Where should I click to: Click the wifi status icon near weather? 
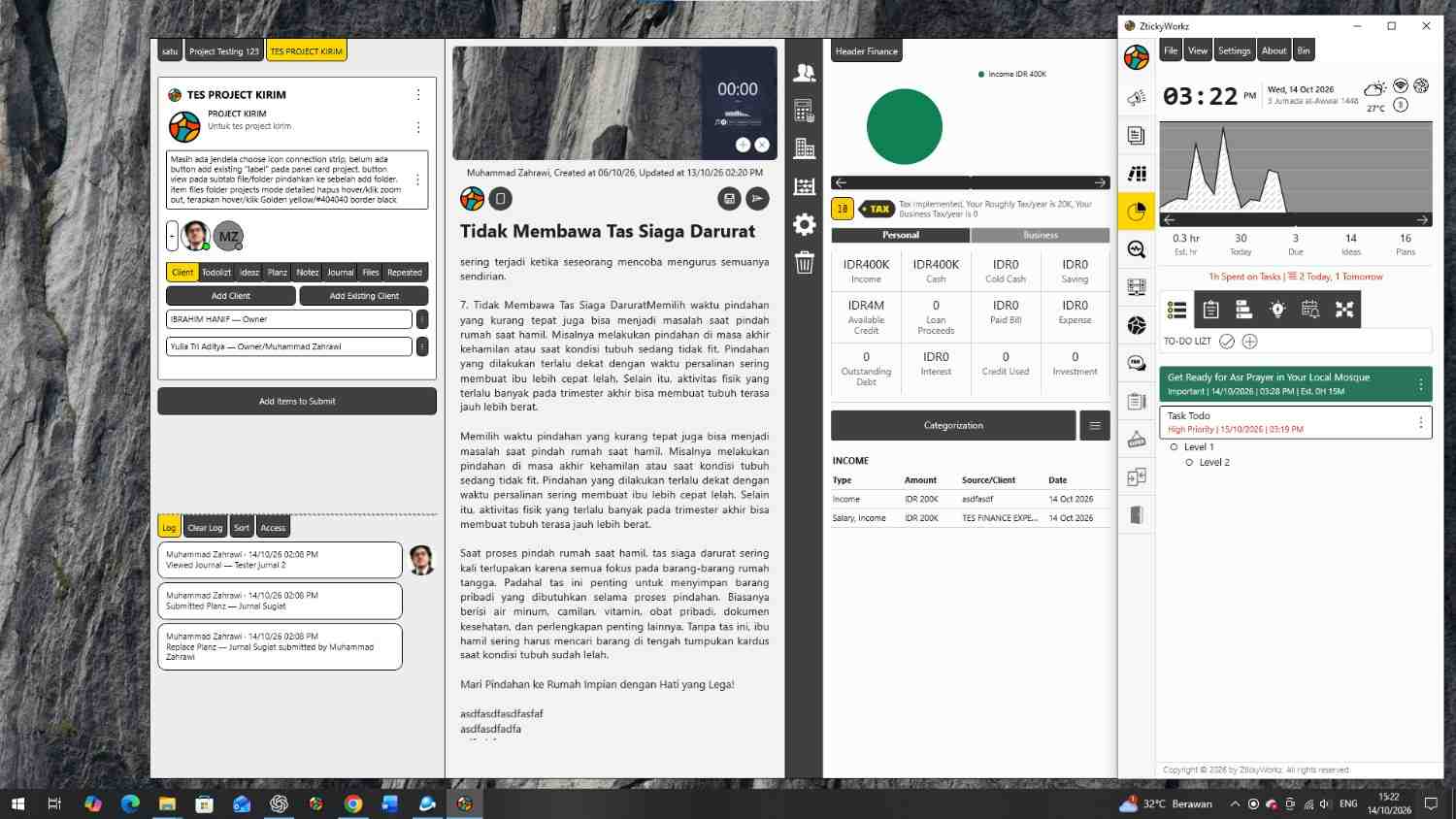[x=1401, y=86]
